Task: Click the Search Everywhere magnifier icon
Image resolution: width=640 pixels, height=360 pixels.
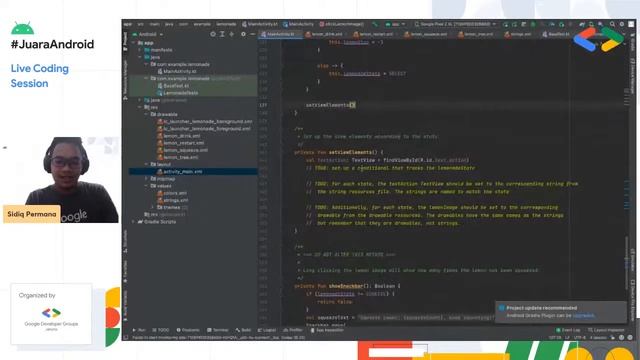Action: (x=612, y=24)
